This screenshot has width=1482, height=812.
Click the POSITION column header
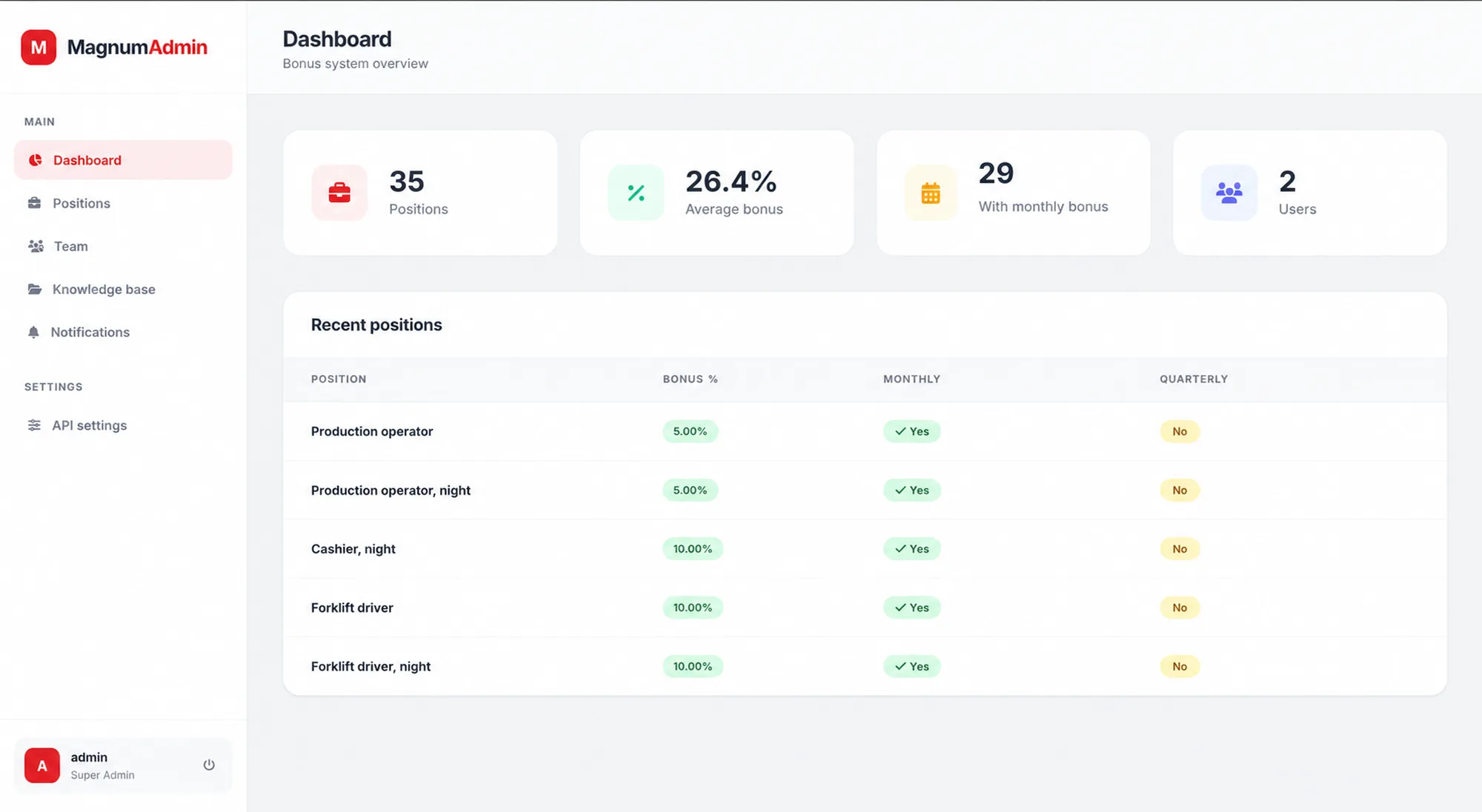pos(339,379)
